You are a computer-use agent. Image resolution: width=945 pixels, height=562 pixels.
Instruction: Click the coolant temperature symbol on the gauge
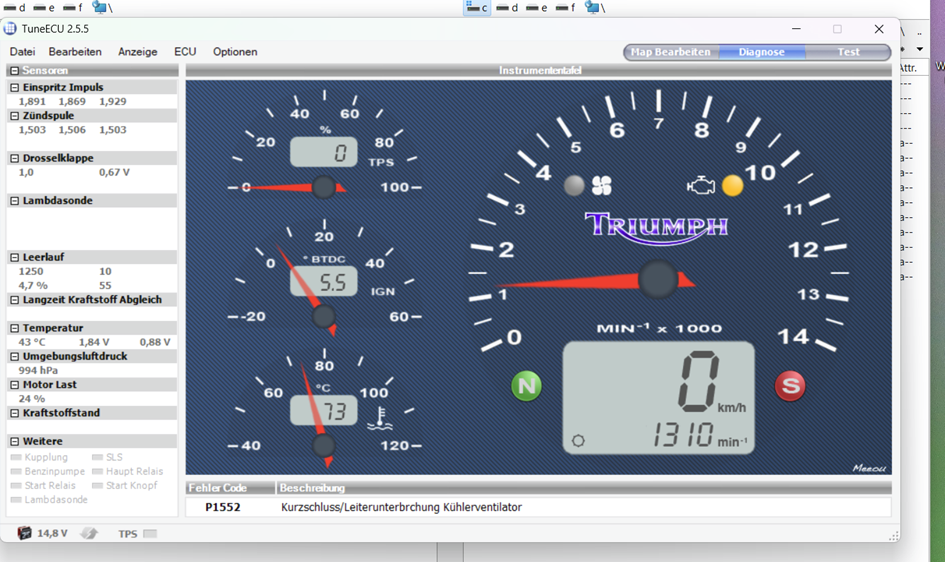tap(380, 419)
